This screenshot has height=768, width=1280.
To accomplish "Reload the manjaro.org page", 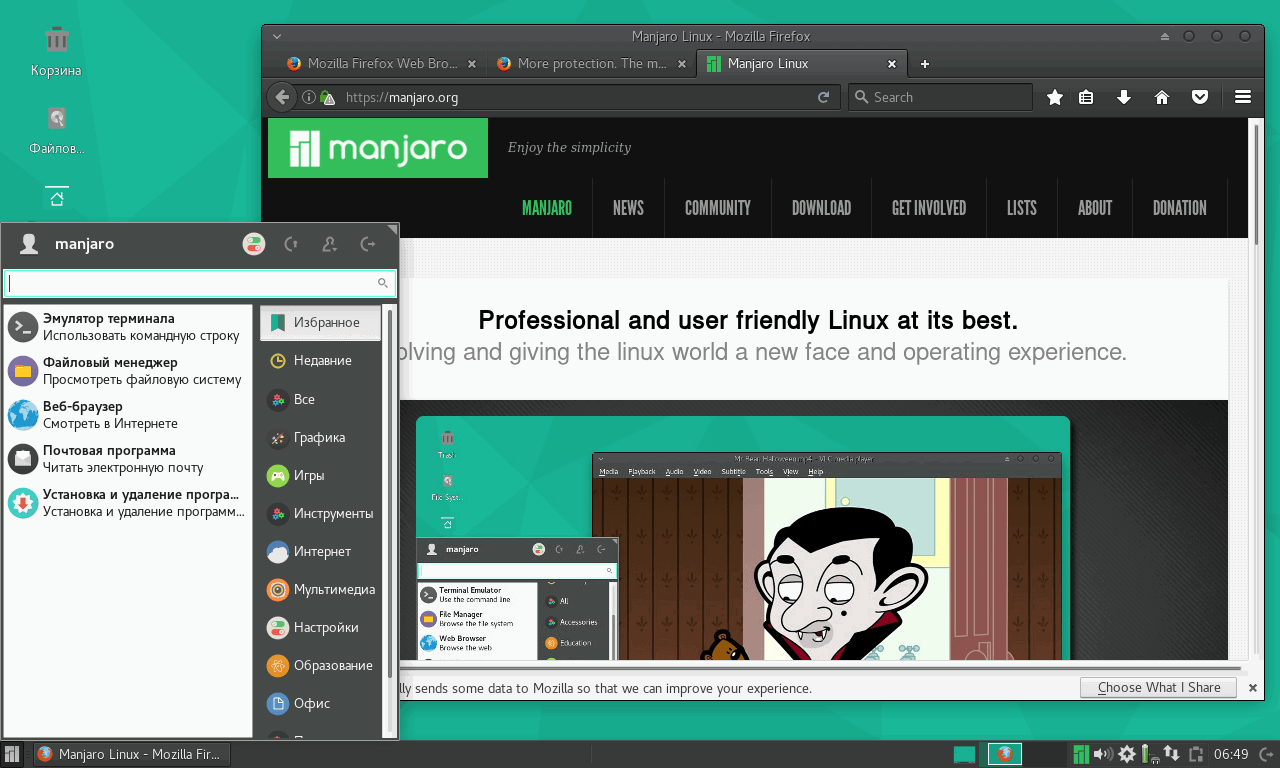I will [x=824, y=97].
